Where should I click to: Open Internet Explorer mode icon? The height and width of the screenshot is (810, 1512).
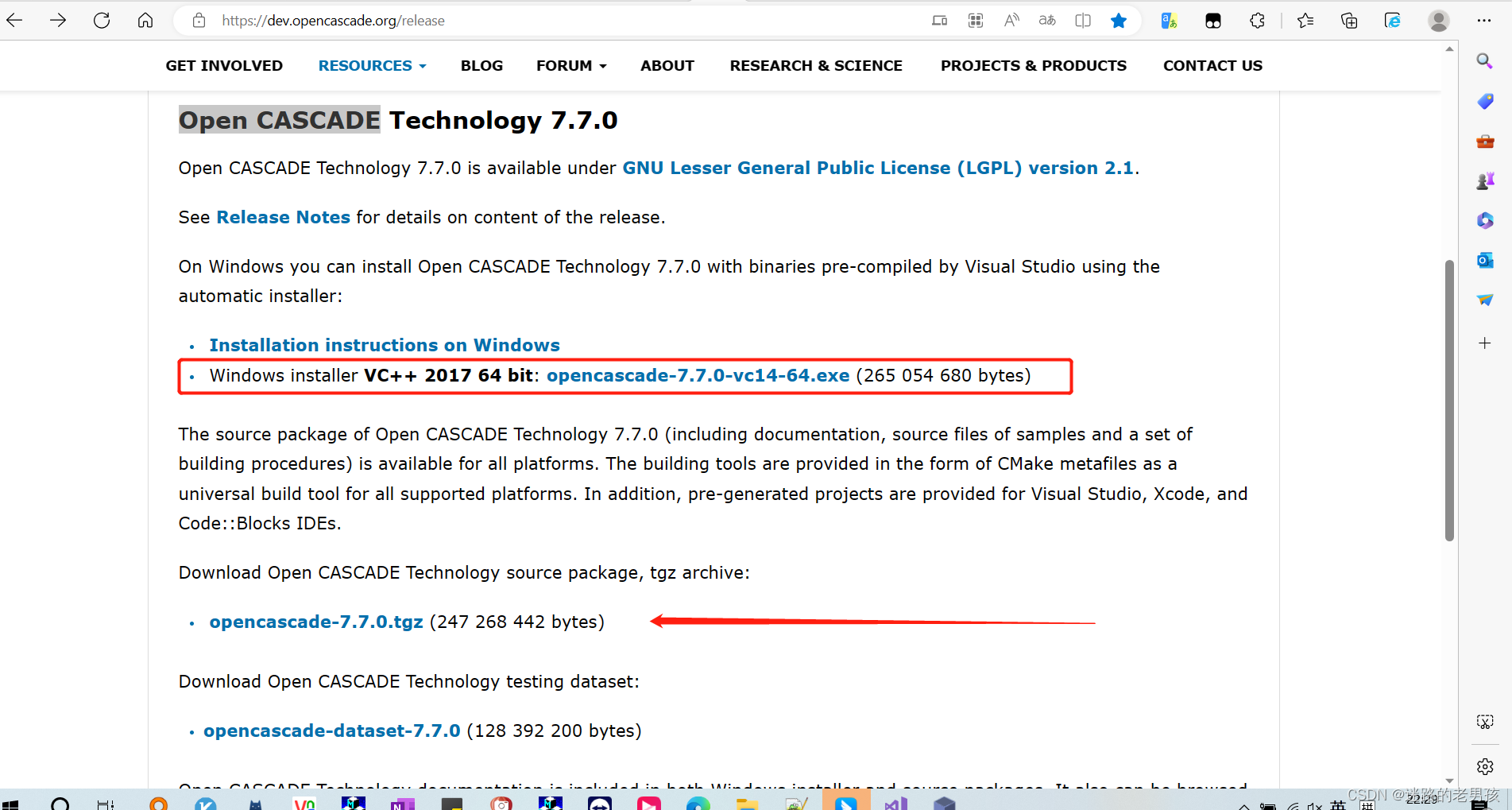click(x=1393, y=21)
